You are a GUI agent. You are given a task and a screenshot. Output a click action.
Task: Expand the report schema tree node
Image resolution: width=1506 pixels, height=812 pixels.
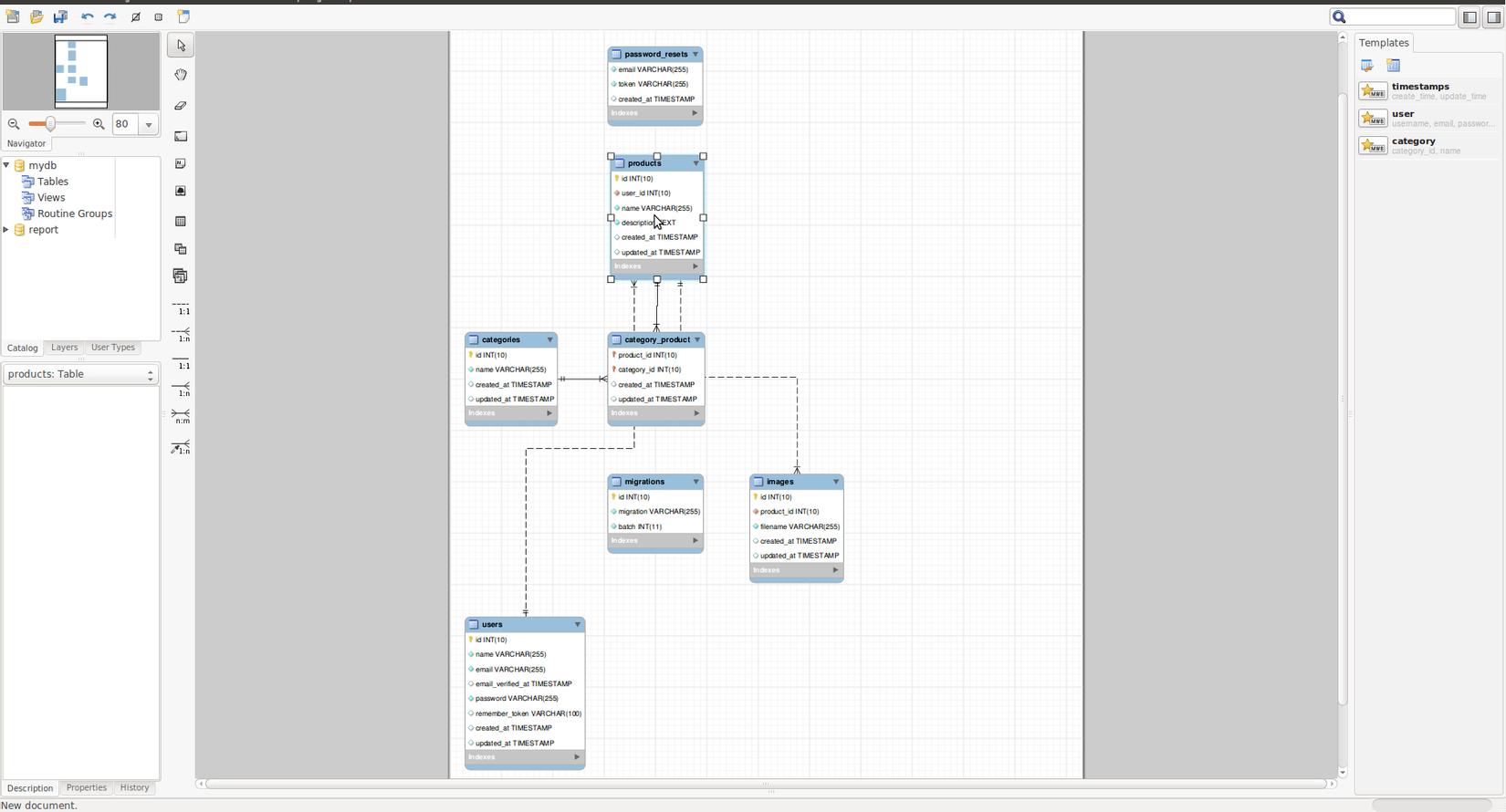(x=6, y=230)
